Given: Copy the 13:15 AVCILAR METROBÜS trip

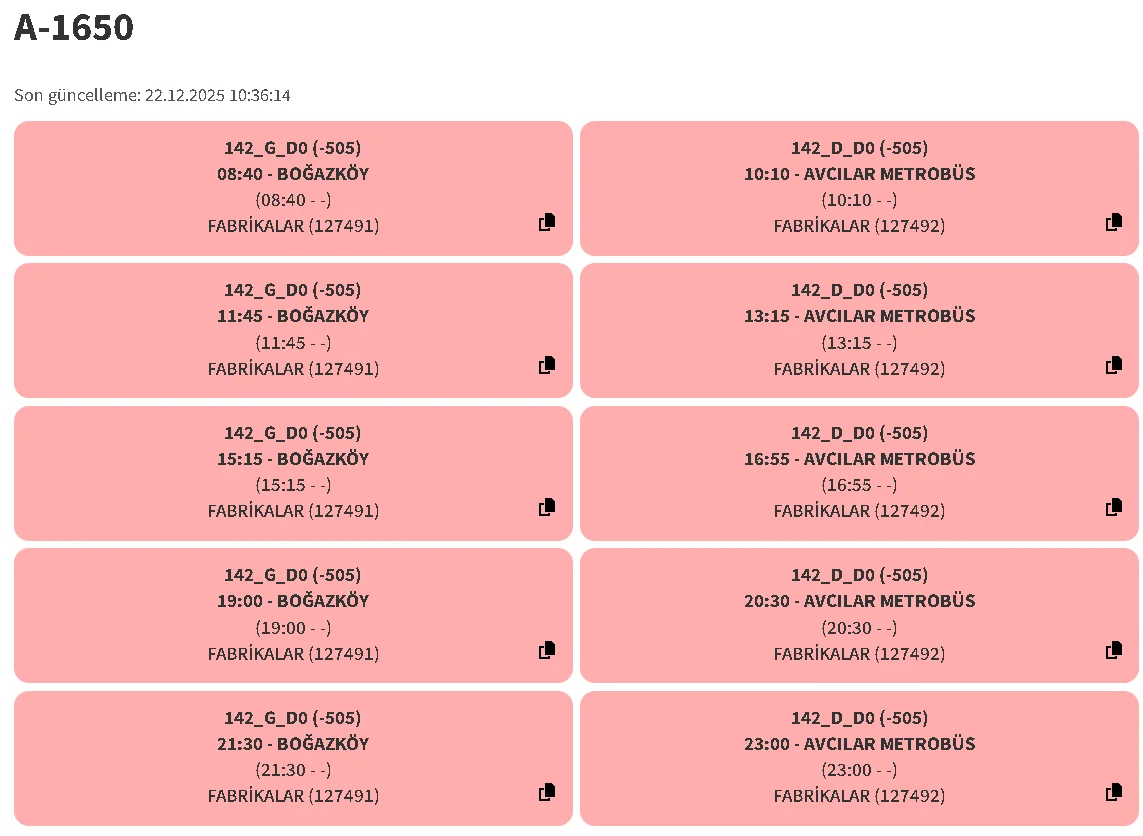Looking at the screenshot, I should pos(1114,366).
